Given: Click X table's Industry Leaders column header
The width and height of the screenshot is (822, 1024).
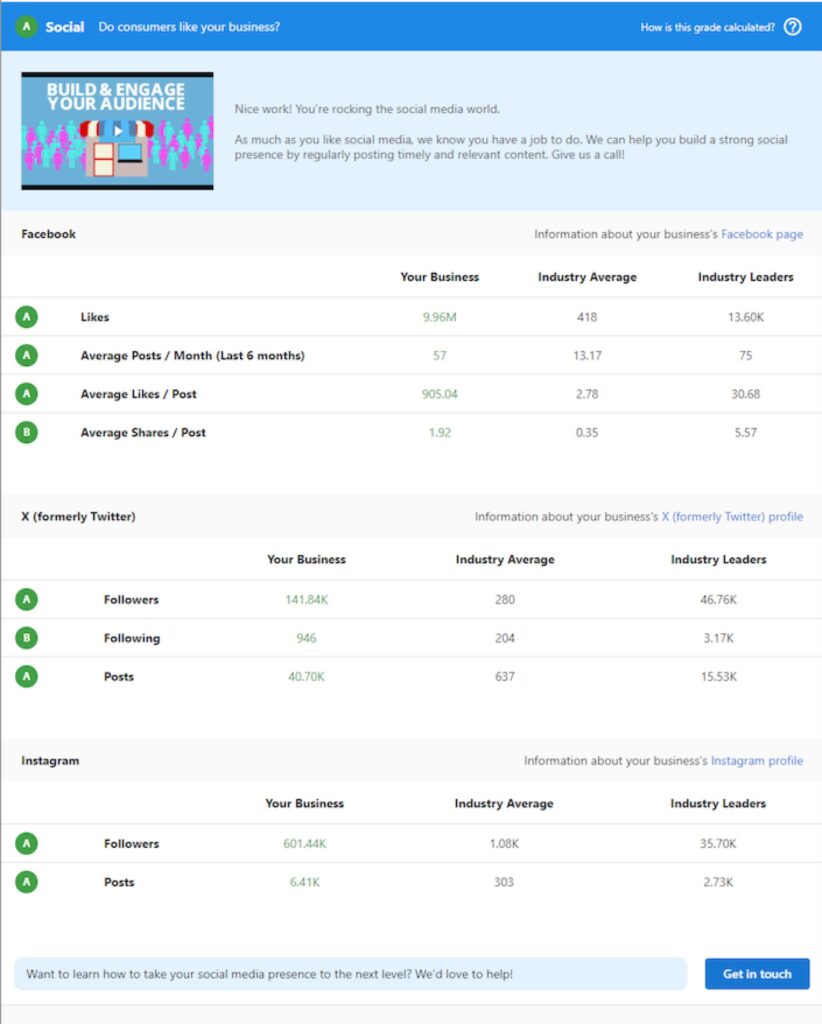Looking at the screenshot, I should tap(718, 560).
